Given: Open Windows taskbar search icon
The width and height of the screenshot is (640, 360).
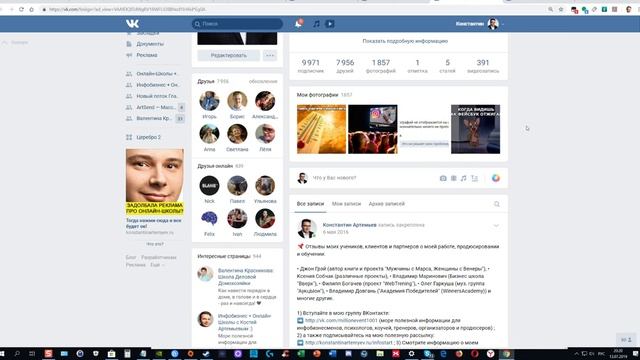Looking at the screenshot, I should click(17, 354).
